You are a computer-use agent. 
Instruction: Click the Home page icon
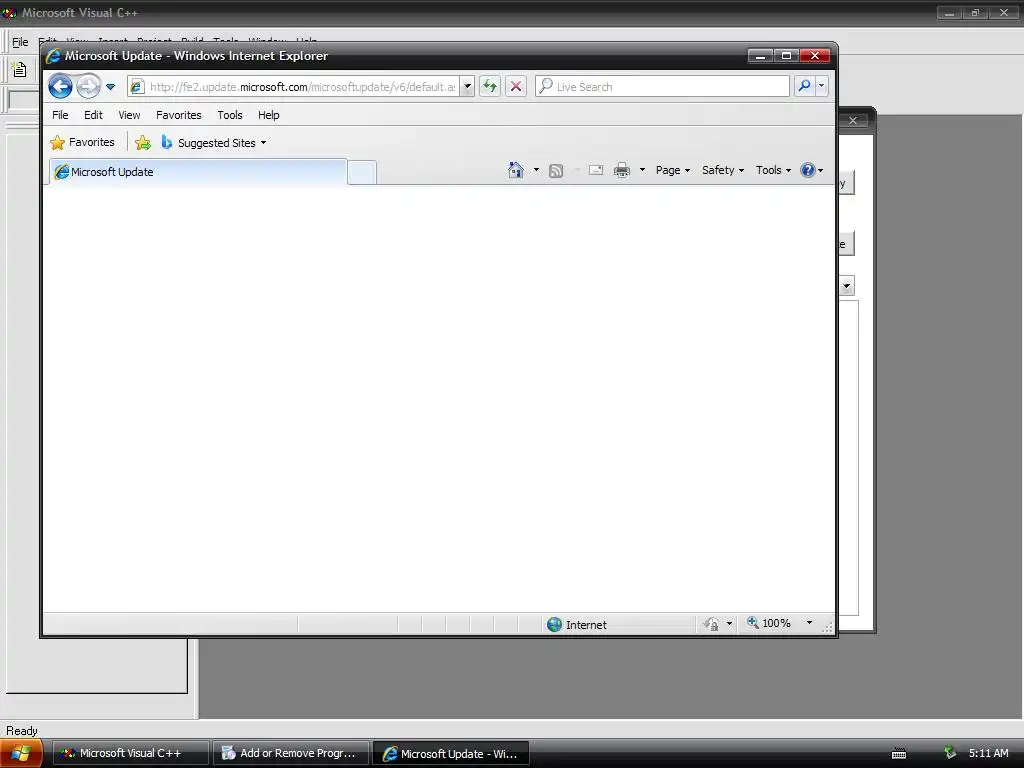pos(516,170)
